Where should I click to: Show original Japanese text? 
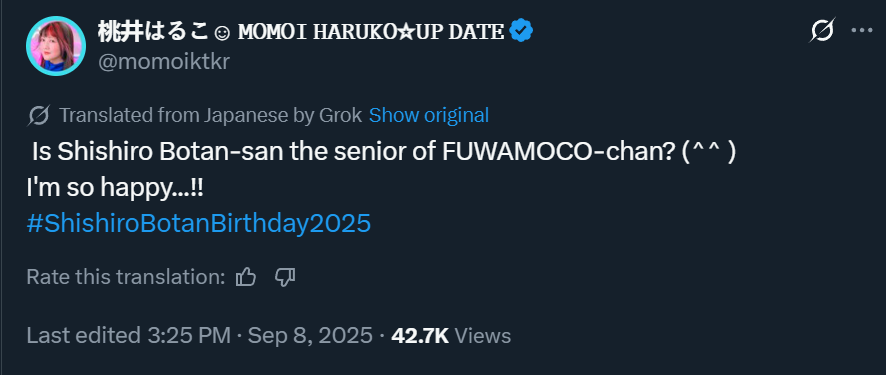(x=429, y=115)
